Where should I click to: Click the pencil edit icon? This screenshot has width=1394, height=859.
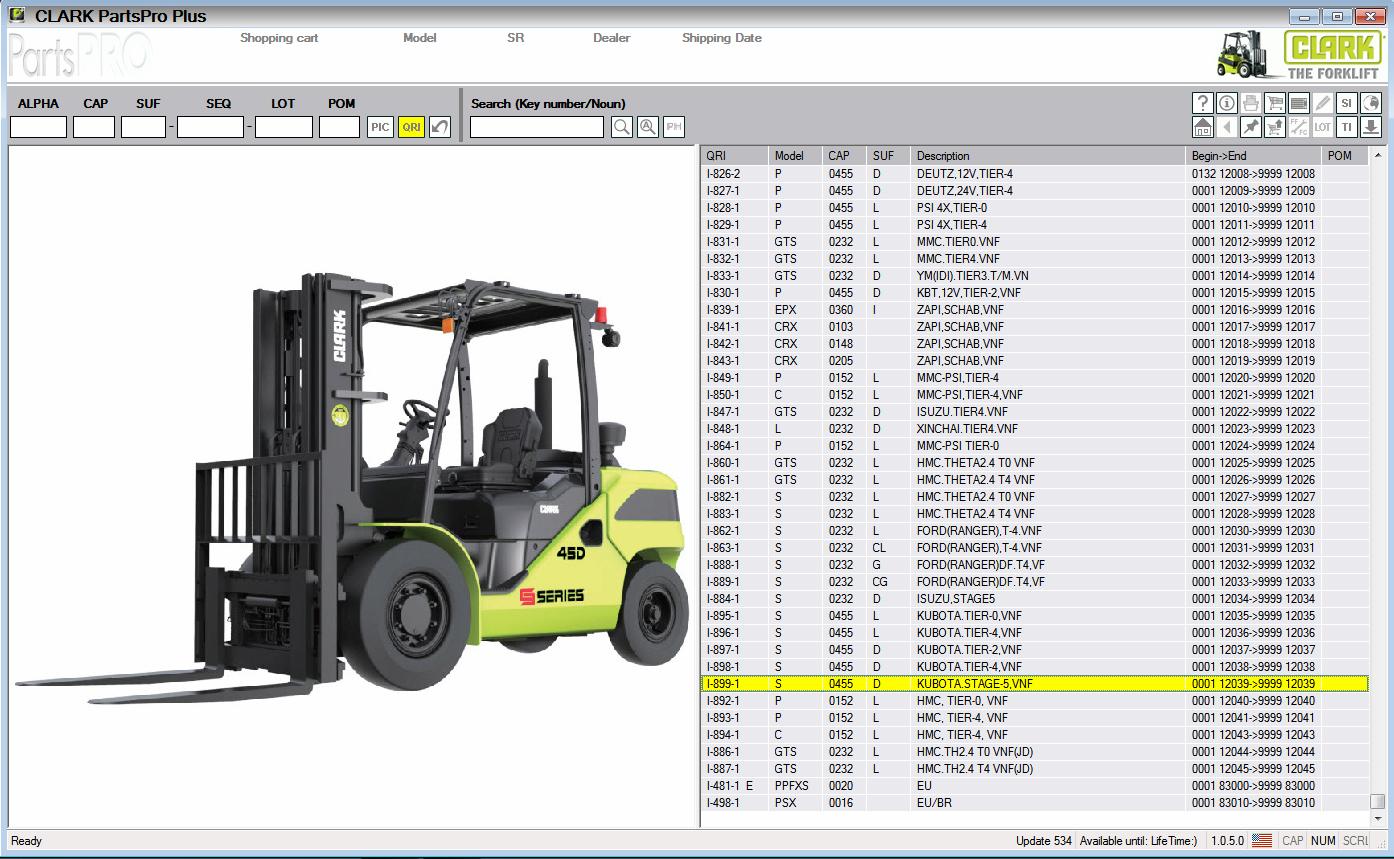1323,103
